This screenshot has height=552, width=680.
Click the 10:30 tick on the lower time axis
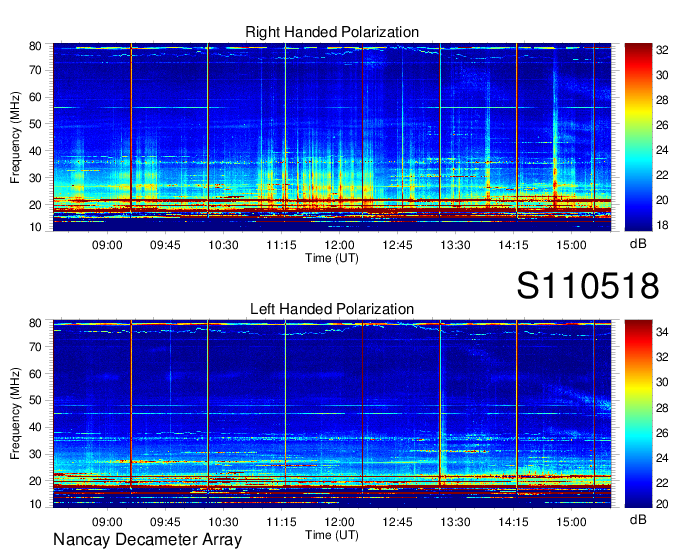point(223,522)
